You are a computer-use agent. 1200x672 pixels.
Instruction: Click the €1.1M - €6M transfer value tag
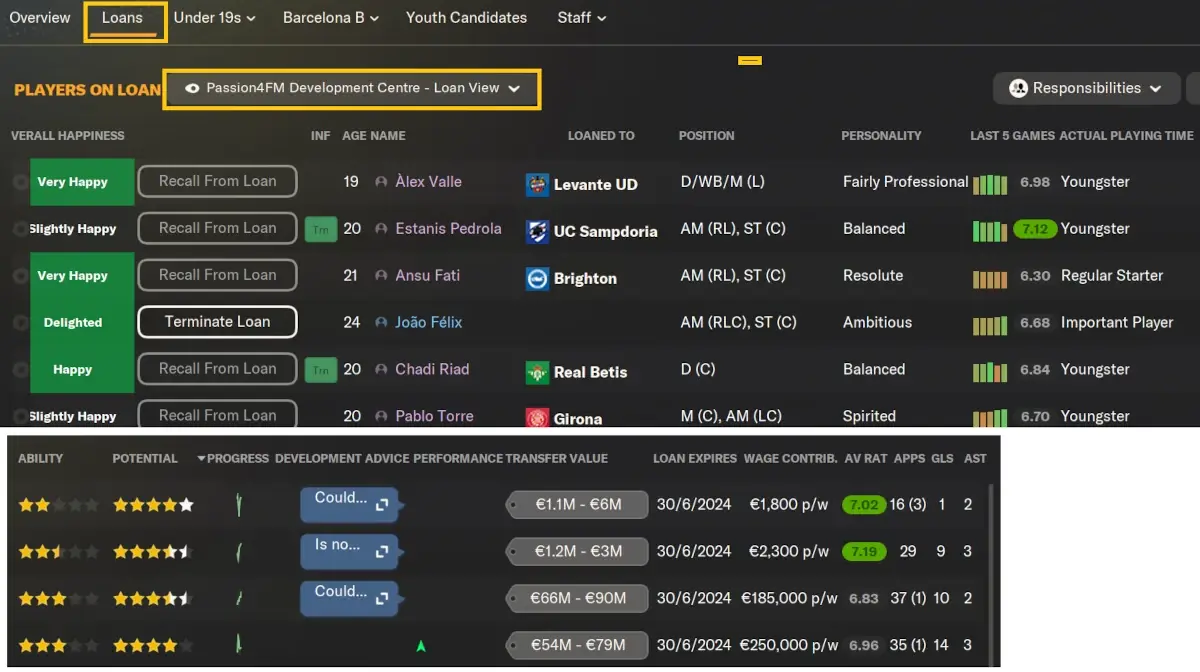[x=577, y=505]
